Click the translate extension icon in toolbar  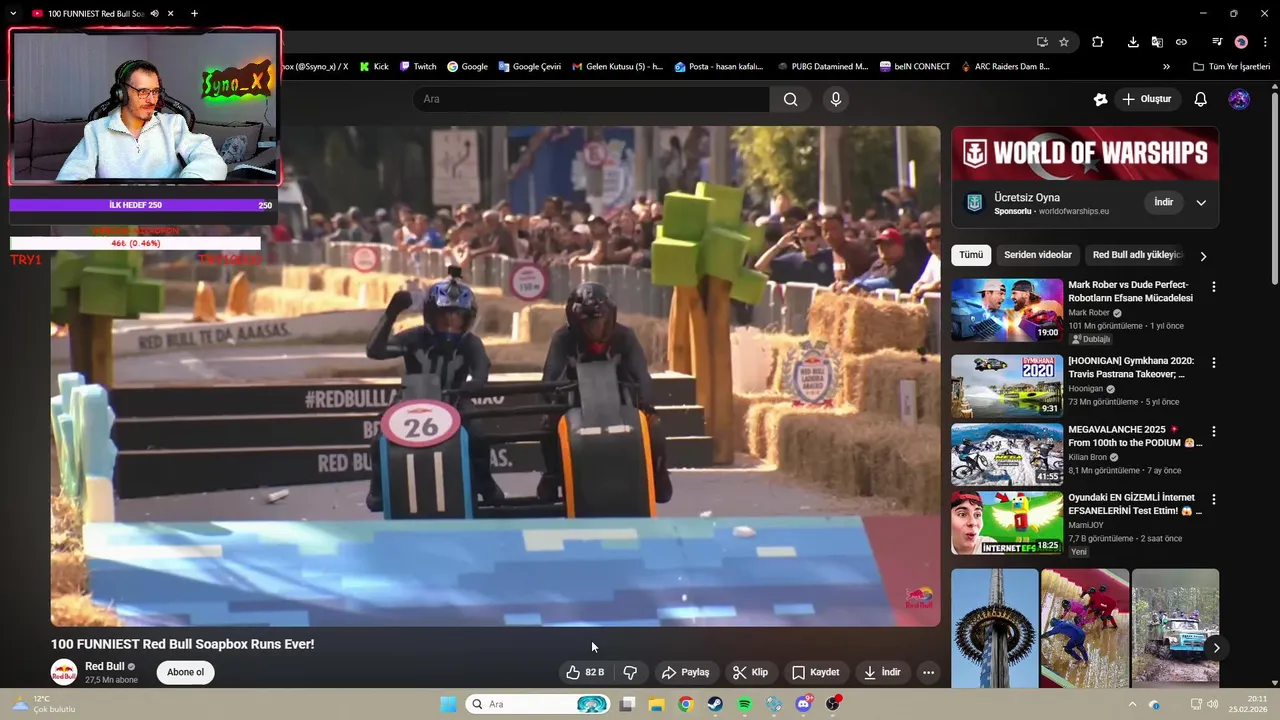click(x=1157, y=42)
